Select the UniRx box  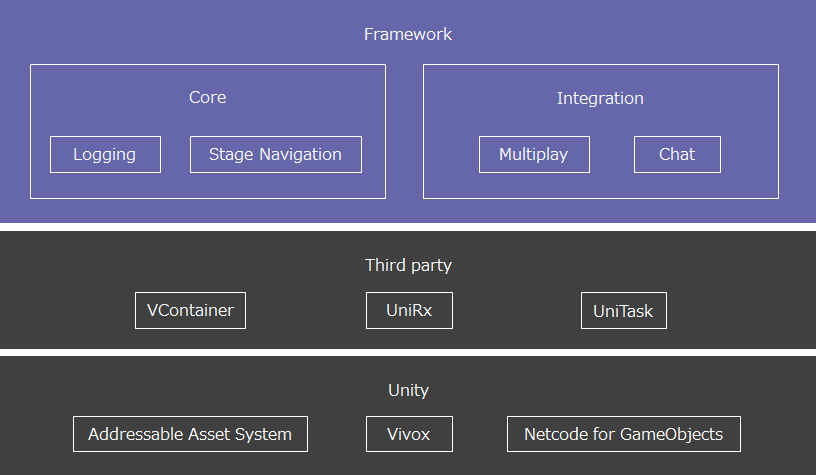409,311
